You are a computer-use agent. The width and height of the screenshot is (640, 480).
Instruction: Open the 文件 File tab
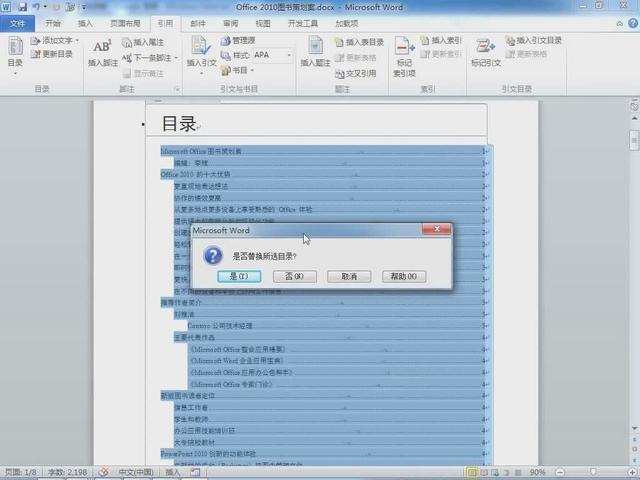pyautogui.click(x=17, y=24)
